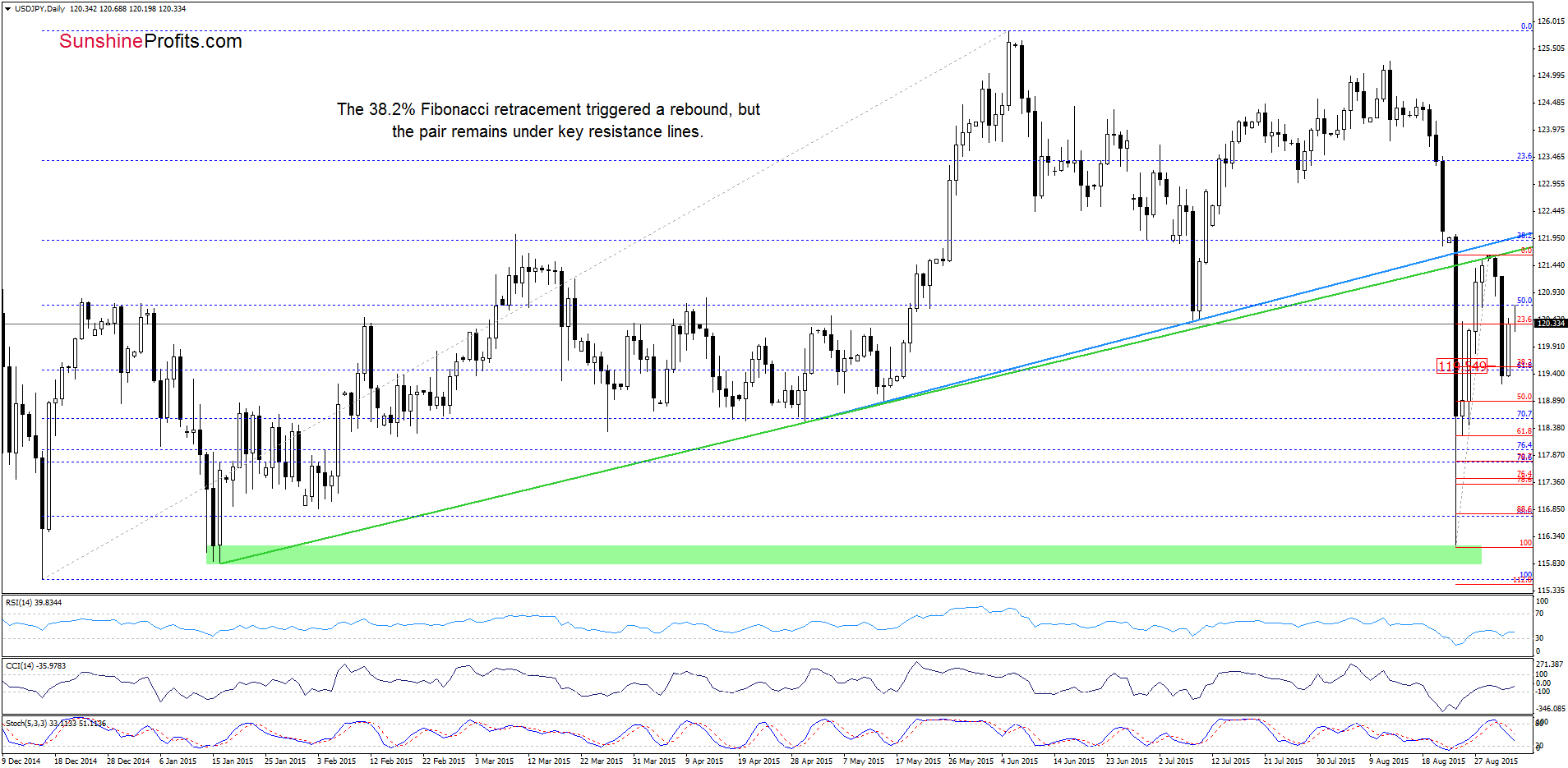Click the blue 88.6 Fibonacci level label
1568x768 pixels.
tap(1524, 510)
